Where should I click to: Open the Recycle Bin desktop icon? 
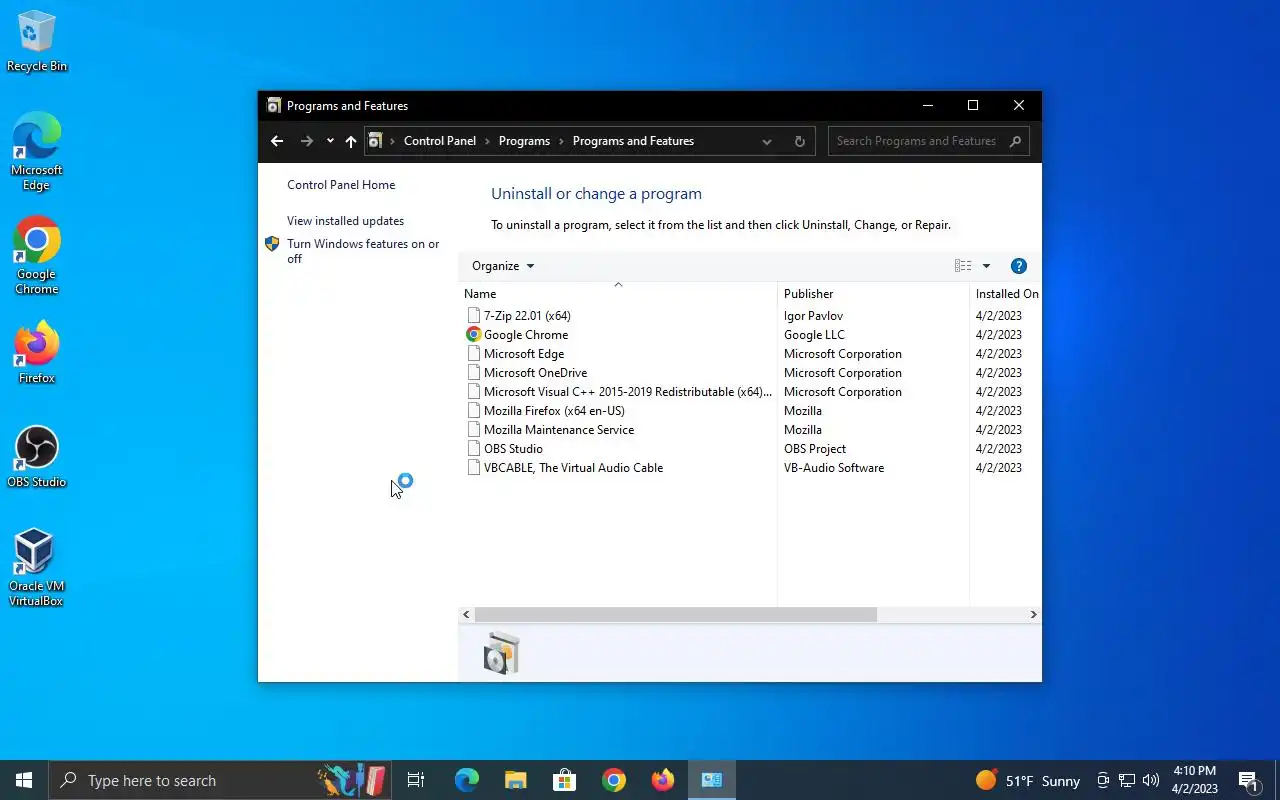click(x=37, y=41)
